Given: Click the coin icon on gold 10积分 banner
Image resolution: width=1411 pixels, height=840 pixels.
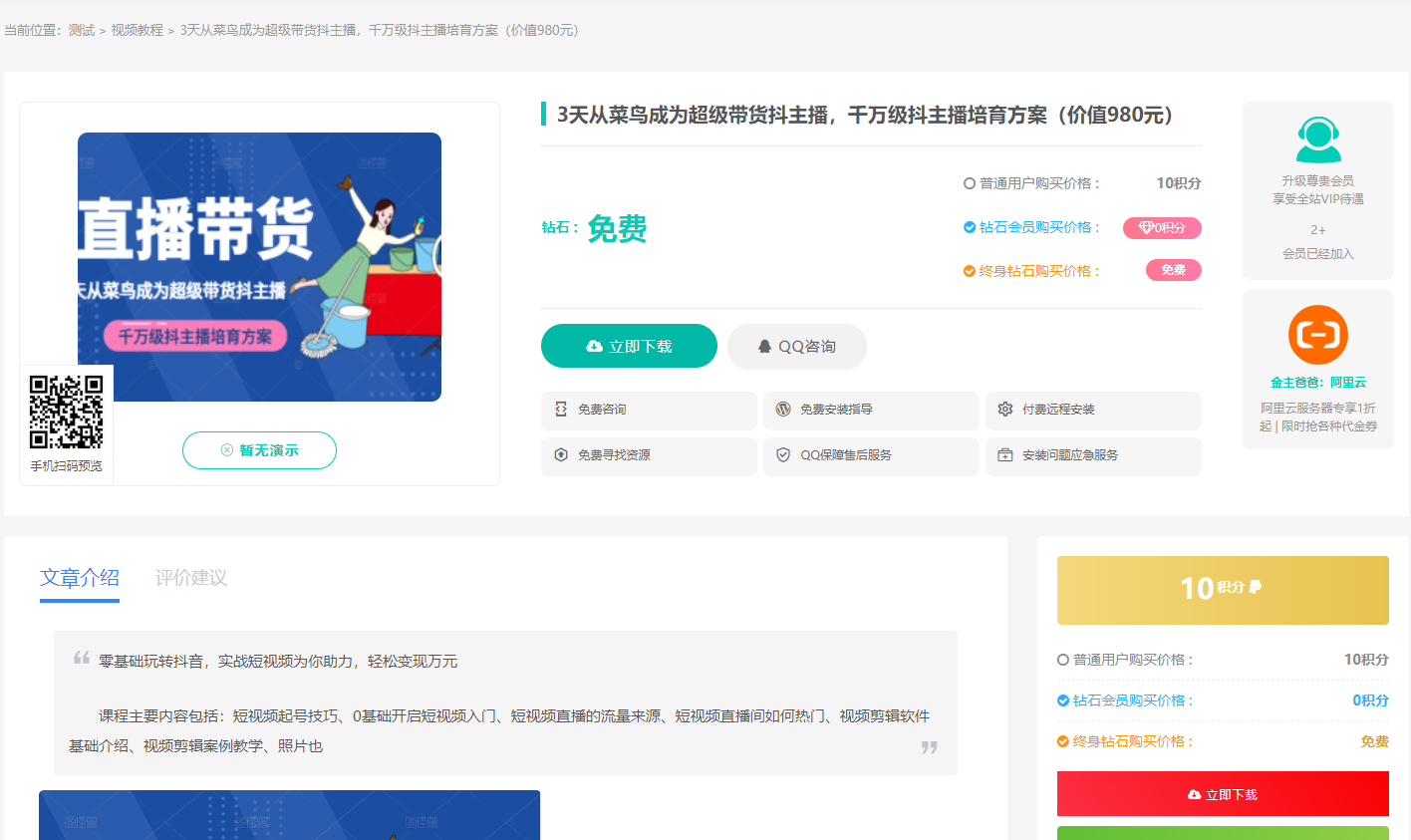Looking at the screenshot, I should click(x=1256, y=587).
